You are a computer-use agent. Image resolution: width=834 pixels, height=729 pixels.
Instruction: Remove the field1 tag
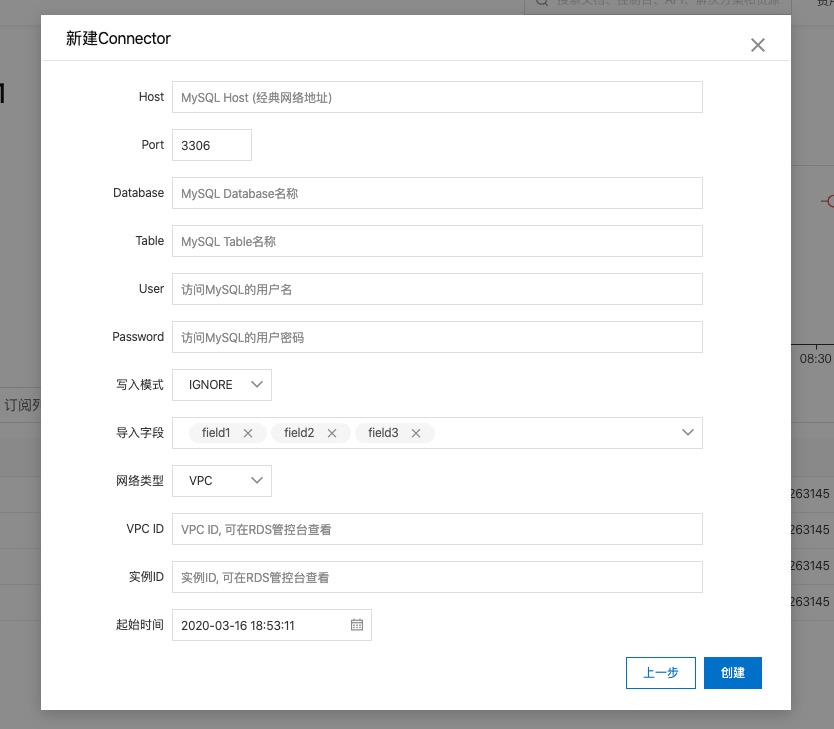248,433
